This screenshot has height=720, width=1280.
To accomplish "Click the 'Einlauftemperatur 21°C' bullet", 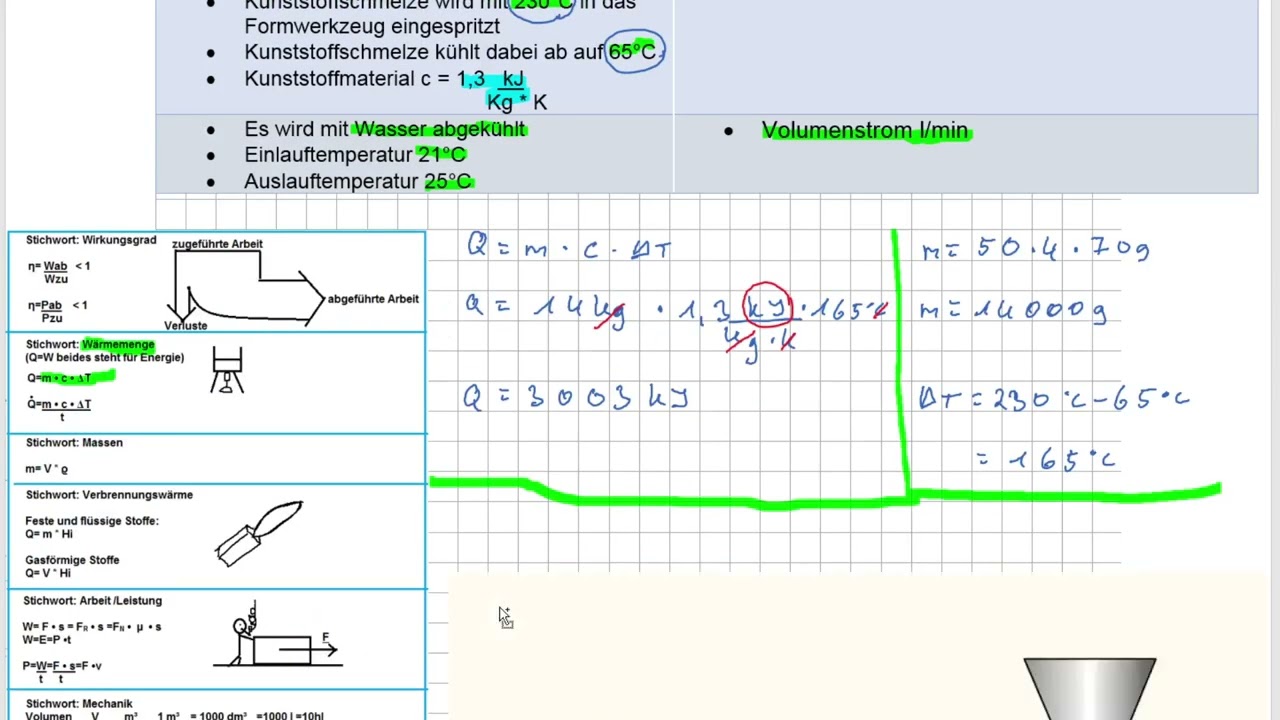I will pos(355,155).
